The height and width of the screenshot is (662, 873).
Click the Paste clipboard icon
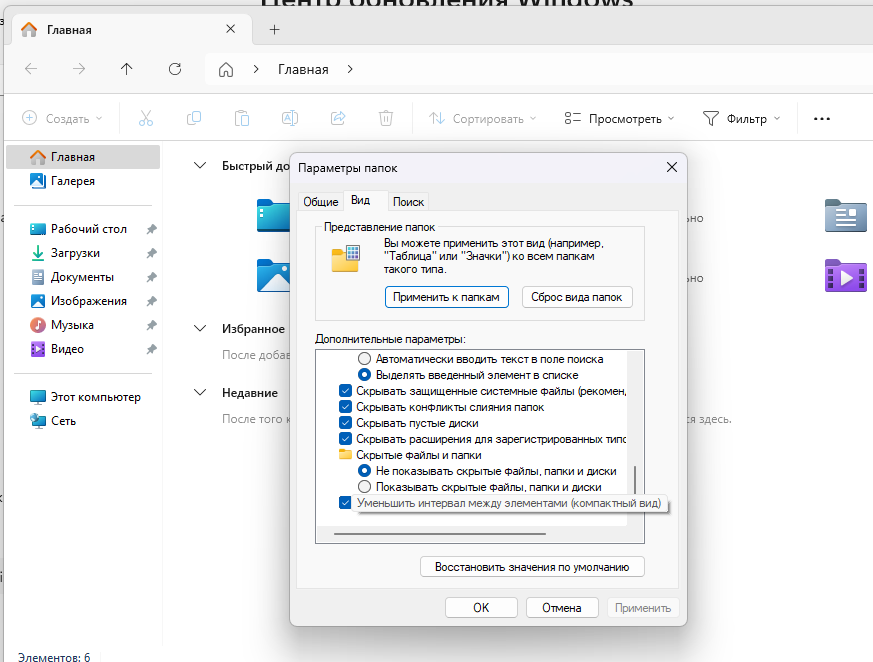click(x=242, y=118)
